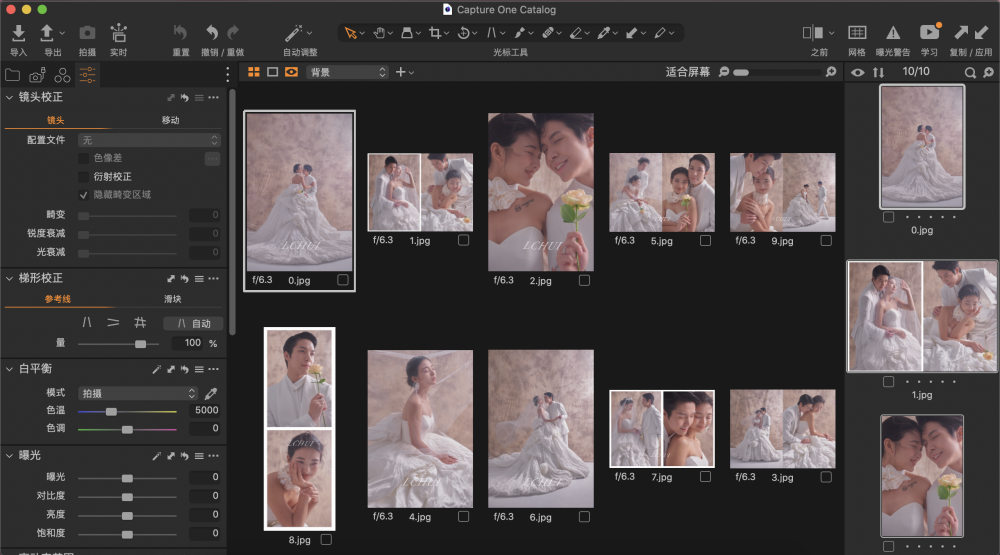Pick white balance with the eyedropper

[x=211, y=394]
